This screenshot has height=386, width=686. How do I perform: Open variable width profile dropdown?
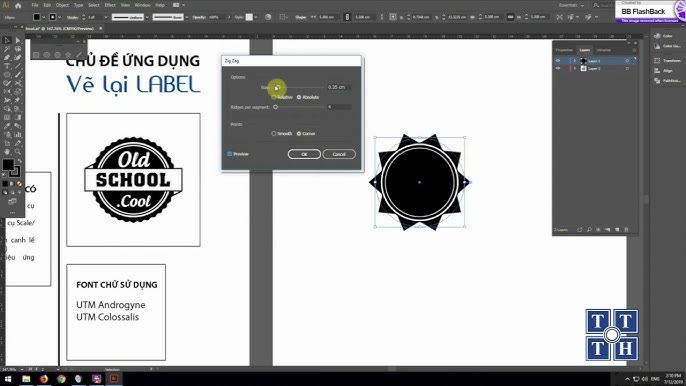tap(147, 17)
